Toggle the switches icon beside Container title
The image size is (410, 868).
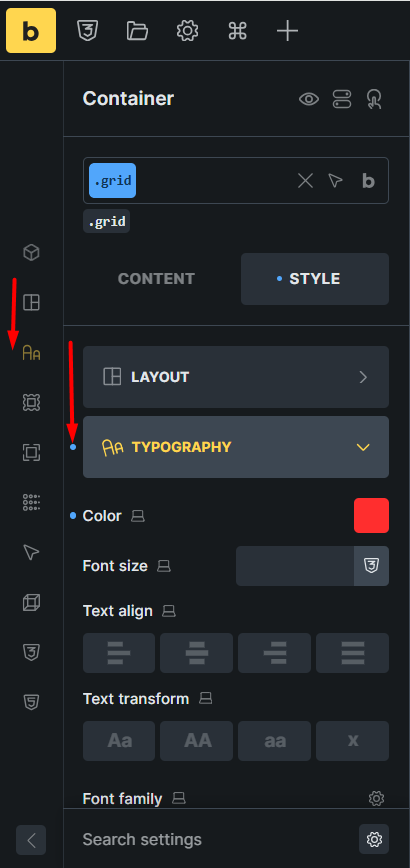(x=342, y=100)
